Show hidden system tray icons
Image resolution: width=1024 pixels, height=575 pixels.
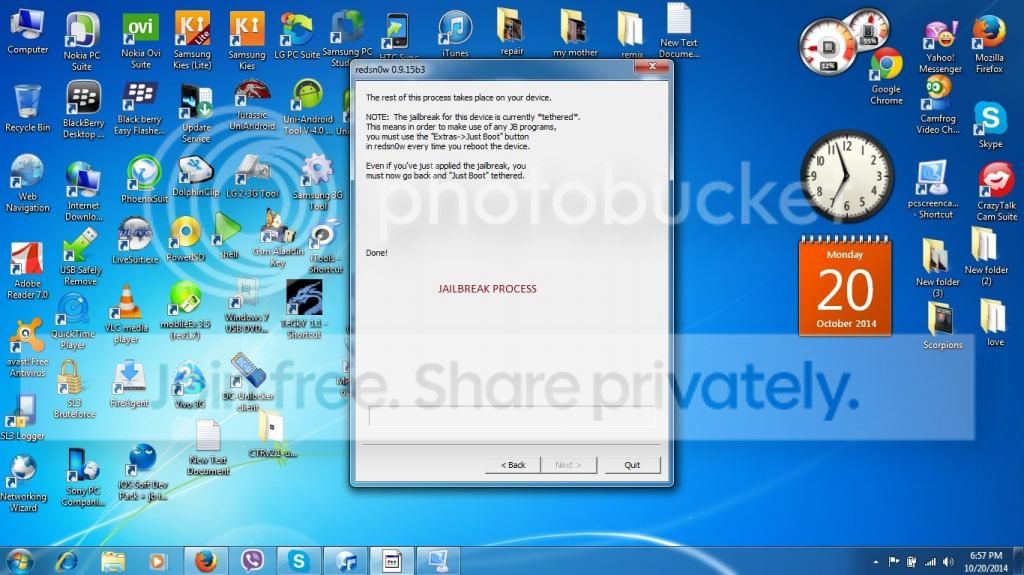[x=875, y=561]
